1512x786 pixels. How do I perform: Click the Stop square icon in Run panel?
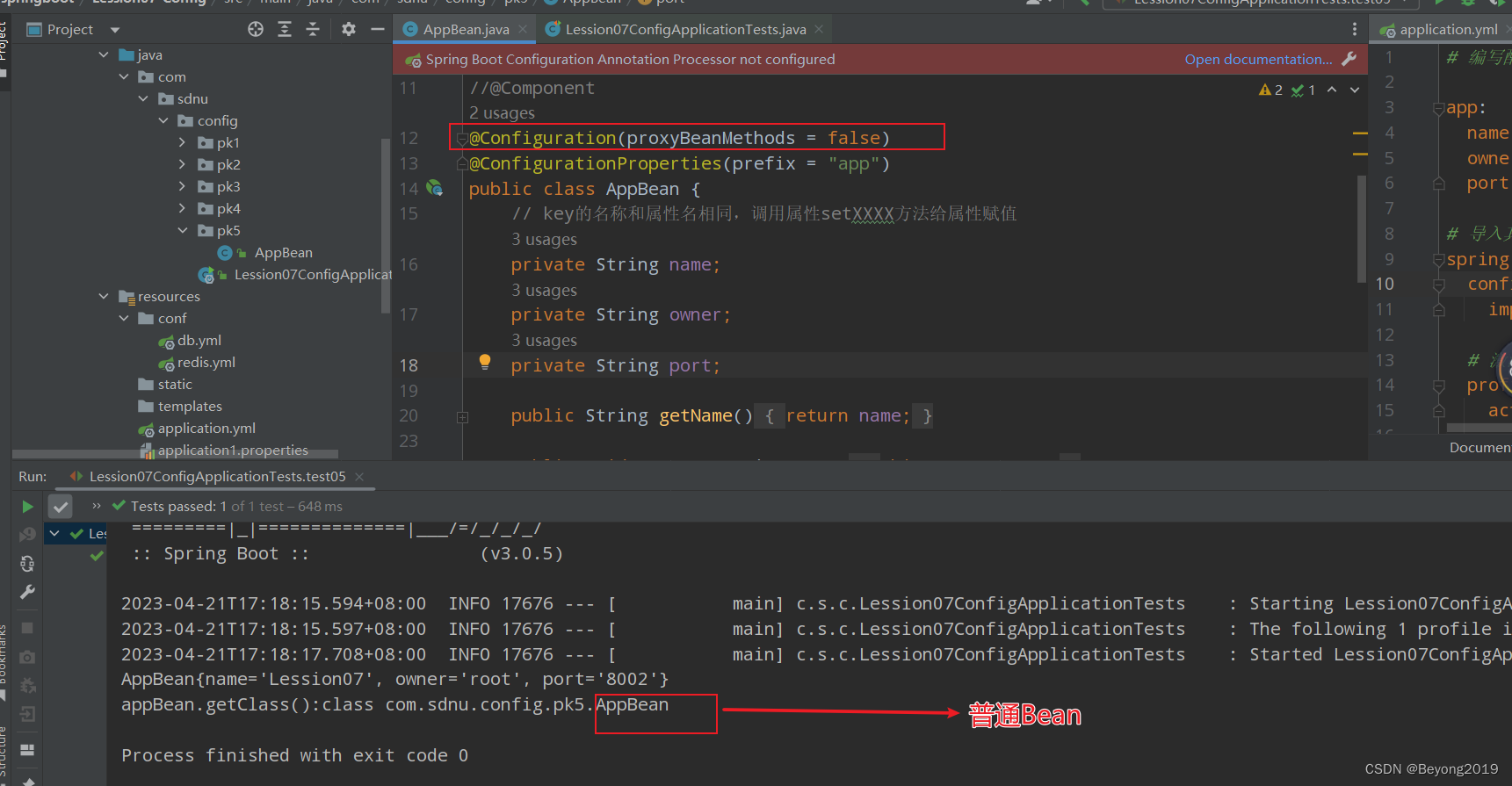27,628
